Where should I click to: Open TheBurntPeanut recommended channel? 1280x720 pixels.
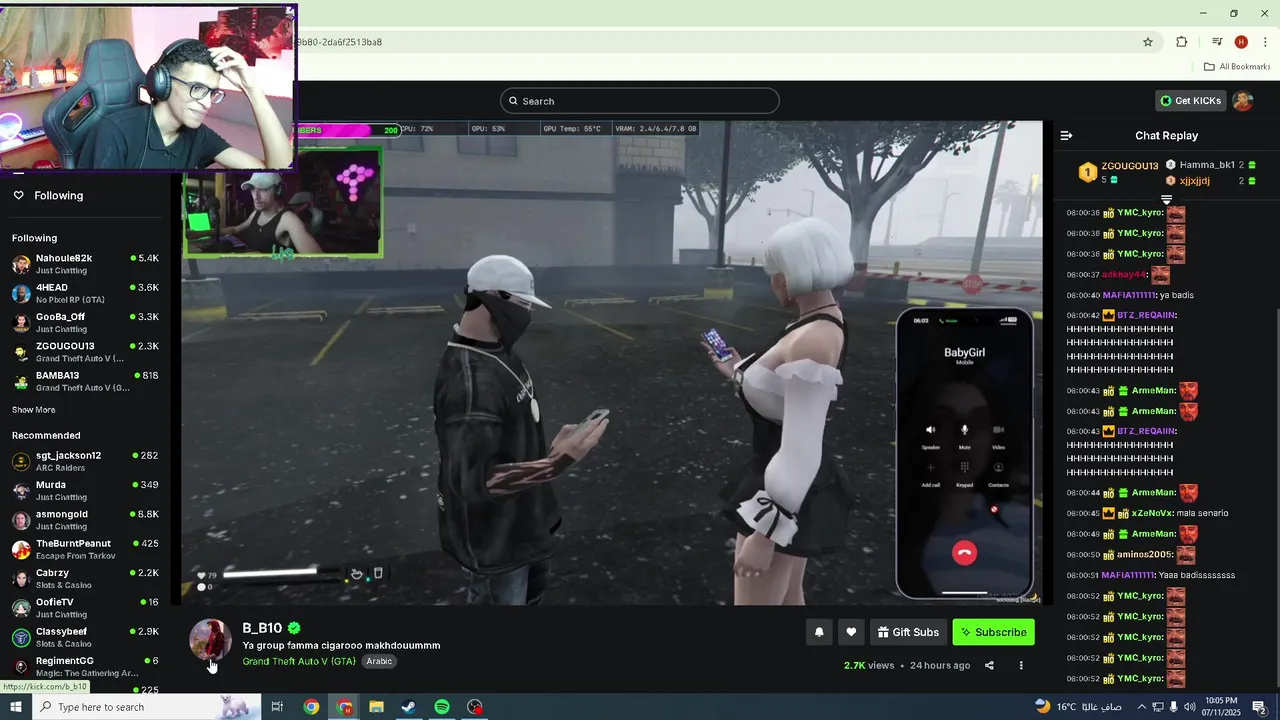[85, 549]
